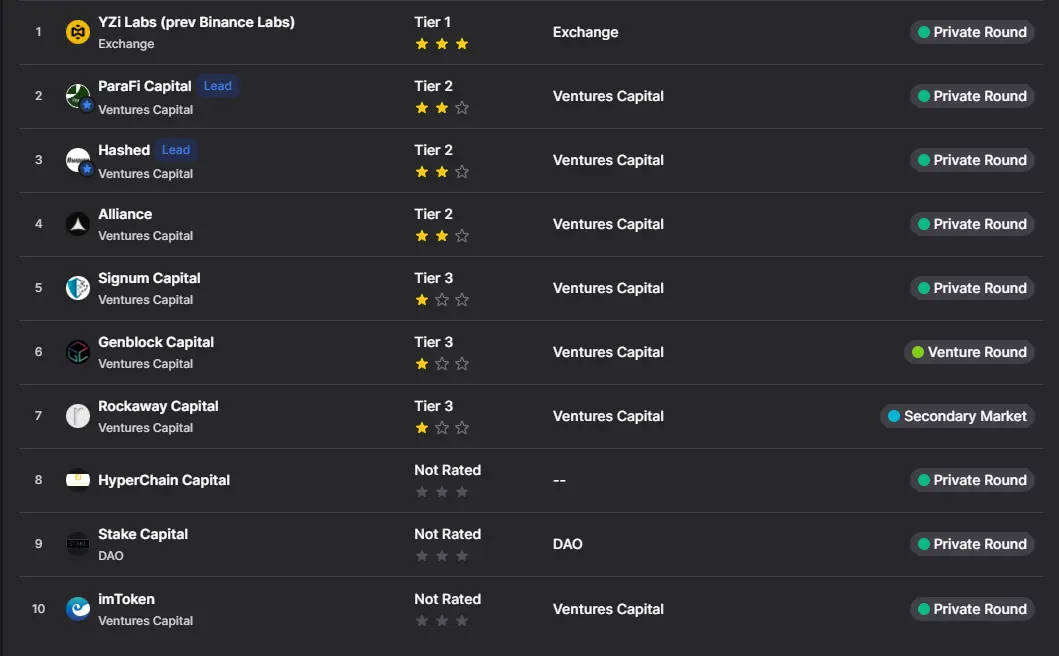Click the Lead badge beside Hashed
Image resolution: width=1059 pixels, height=656 pixels.
176,150
